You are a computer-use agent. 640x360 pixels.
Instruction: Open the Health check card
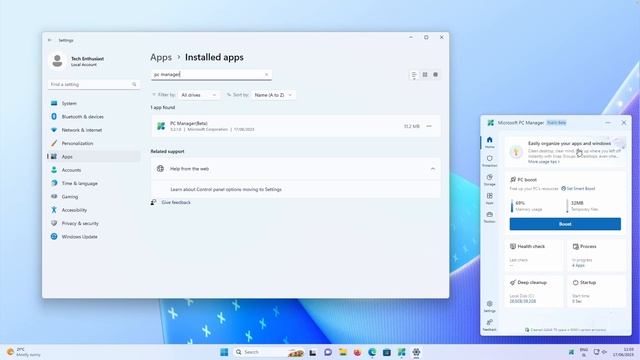point(533,256)
